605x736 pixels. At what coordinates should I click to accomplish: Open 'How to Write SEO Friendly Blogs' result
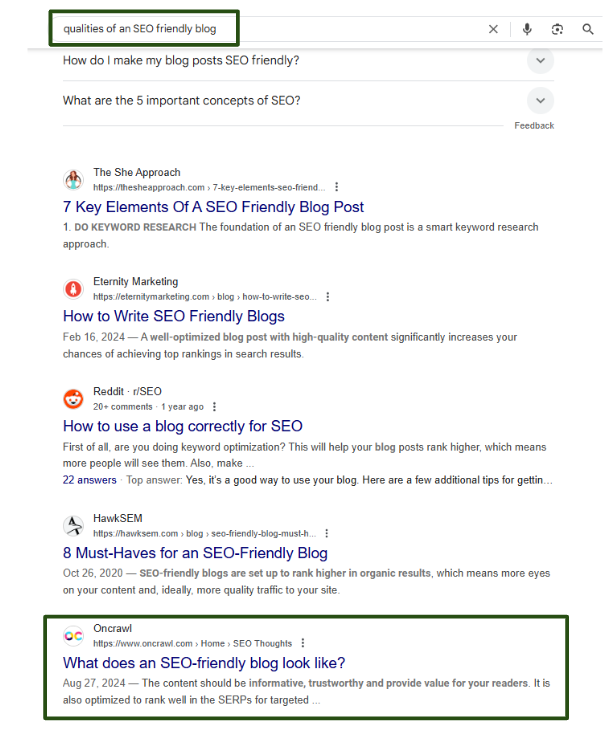click(x=174, y=316)
